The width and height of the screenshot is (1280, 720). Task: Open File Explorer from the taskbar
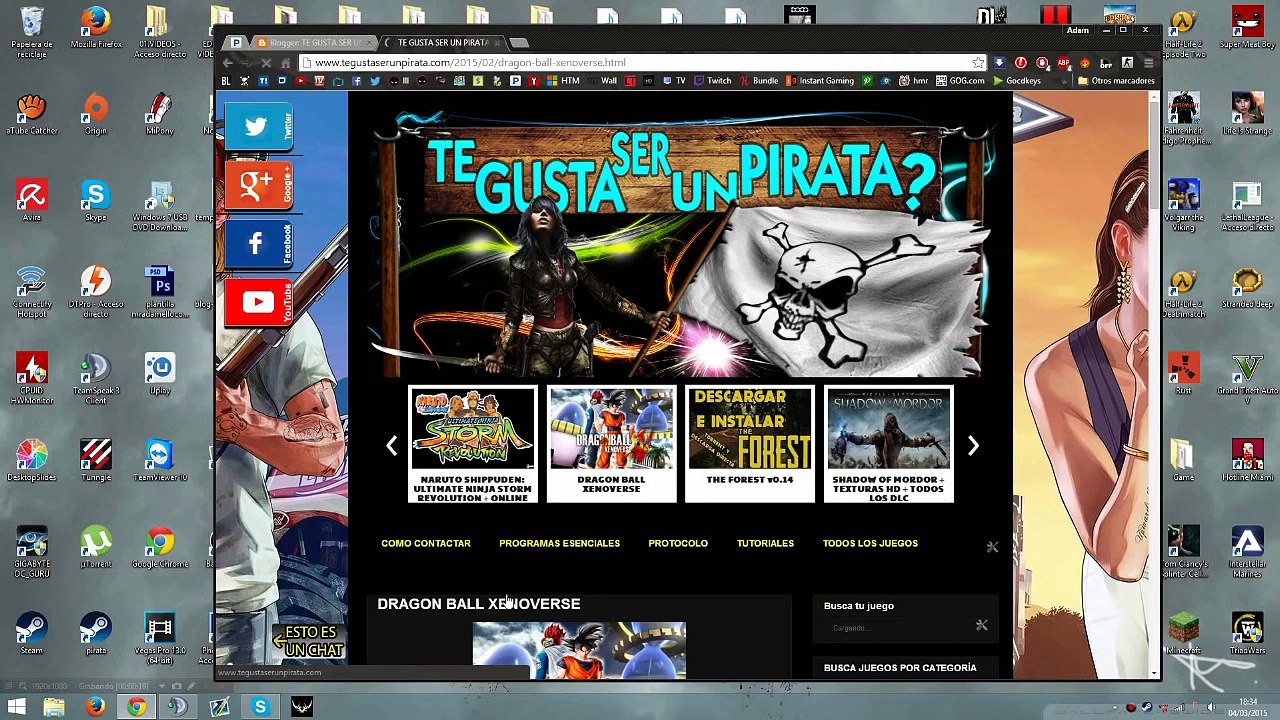point(54,708)
